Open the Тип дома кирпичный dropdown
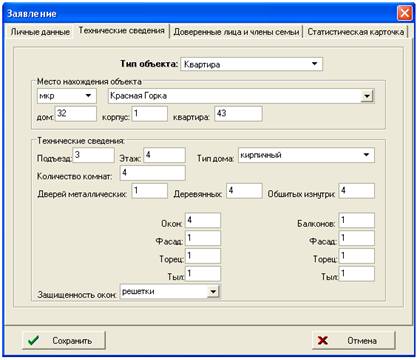Image resolution: width=417 pixels, height=360 pixels. [x=366, y=155]
